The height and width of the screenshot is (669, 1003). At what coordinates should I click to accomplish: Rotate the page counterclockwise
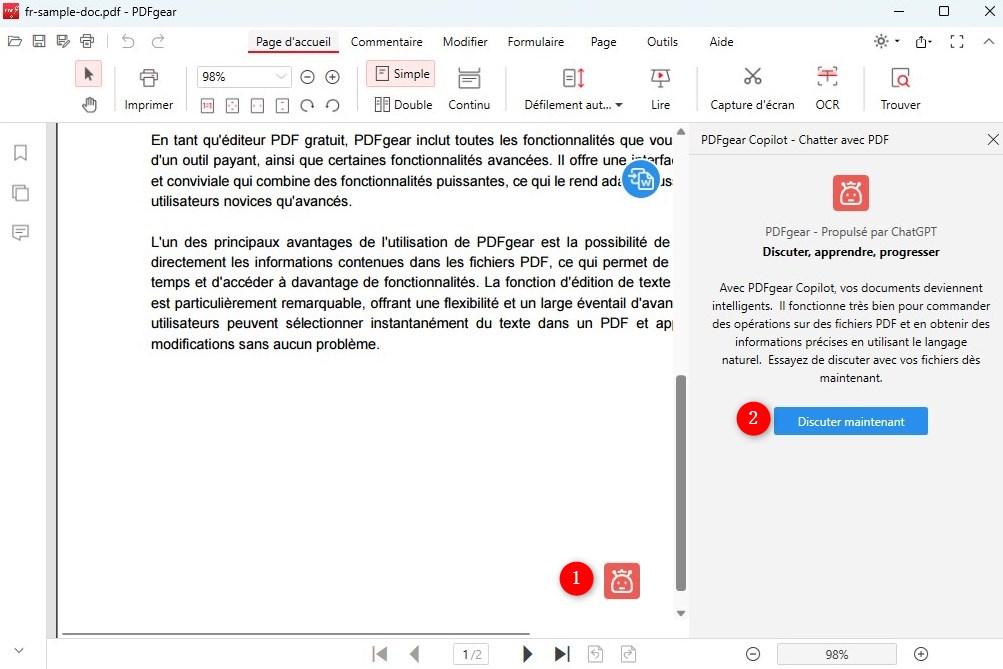pos(333,106)
